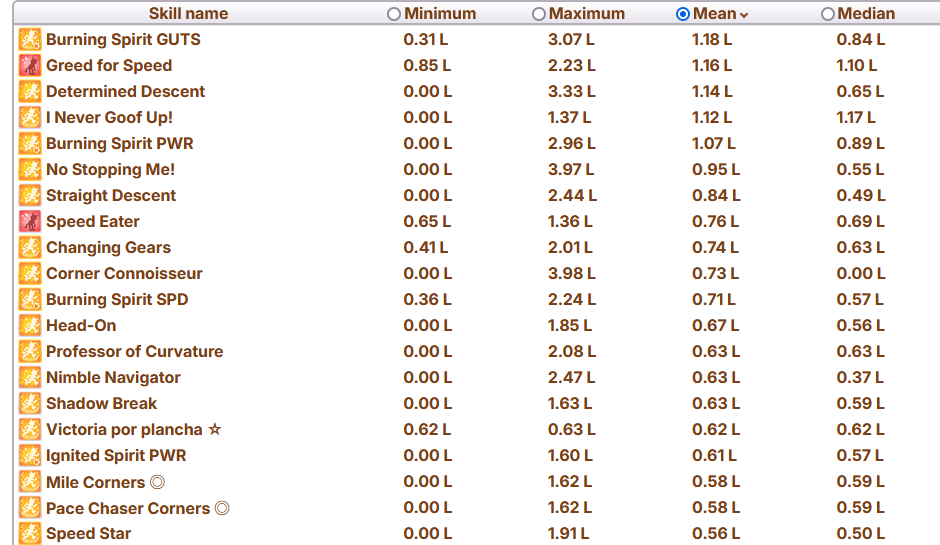Click the Determined Descent skill name
The image size is (940, 545).
coord(125,91)
